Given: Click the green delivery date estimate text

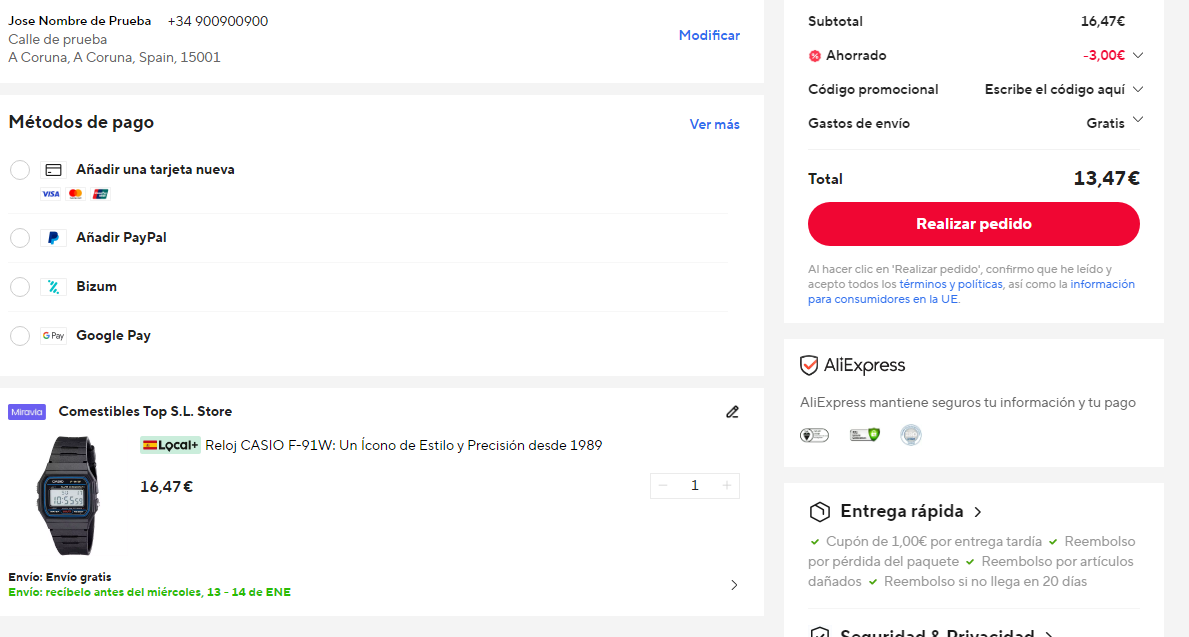Looking at the screenshot, I should [149, 592].
